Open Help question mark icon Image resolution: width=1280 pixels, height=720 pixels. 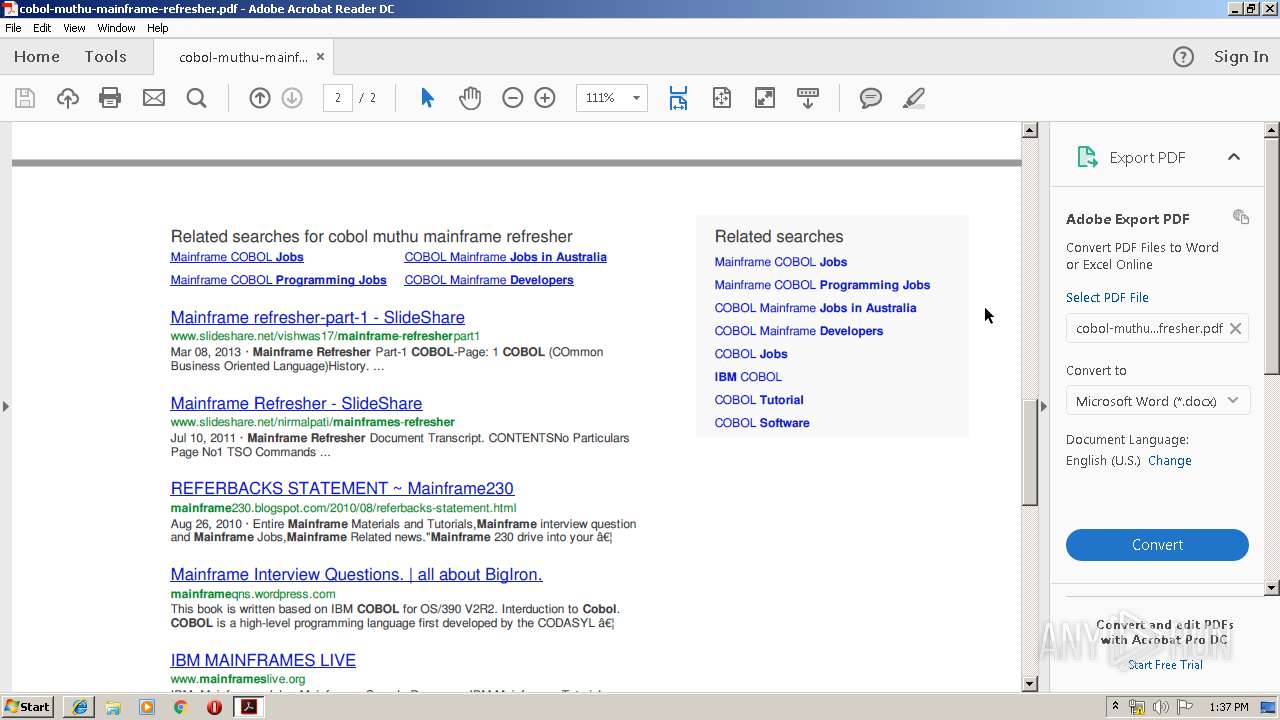coord(1183,57)
